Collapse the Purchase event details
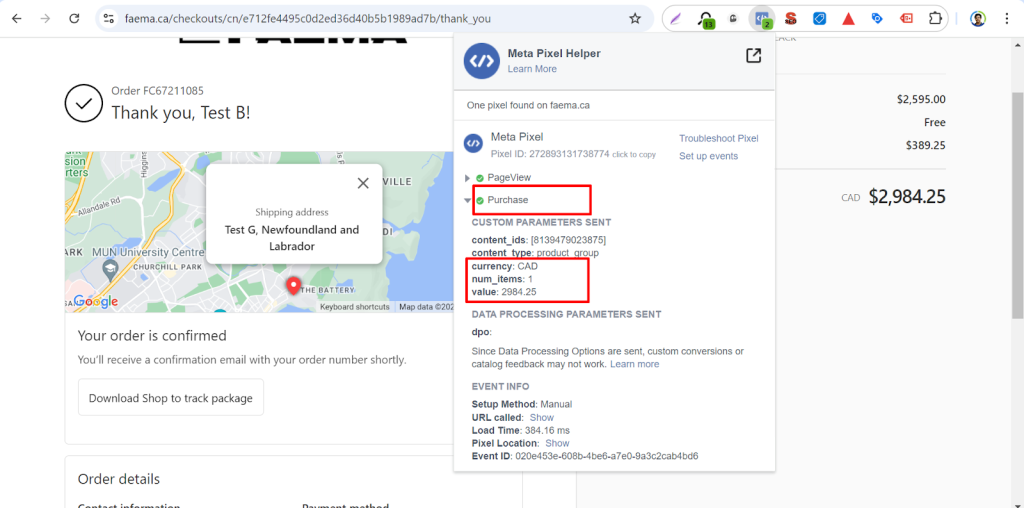The height and width of the screenshot is (508, 1024). 468,200
